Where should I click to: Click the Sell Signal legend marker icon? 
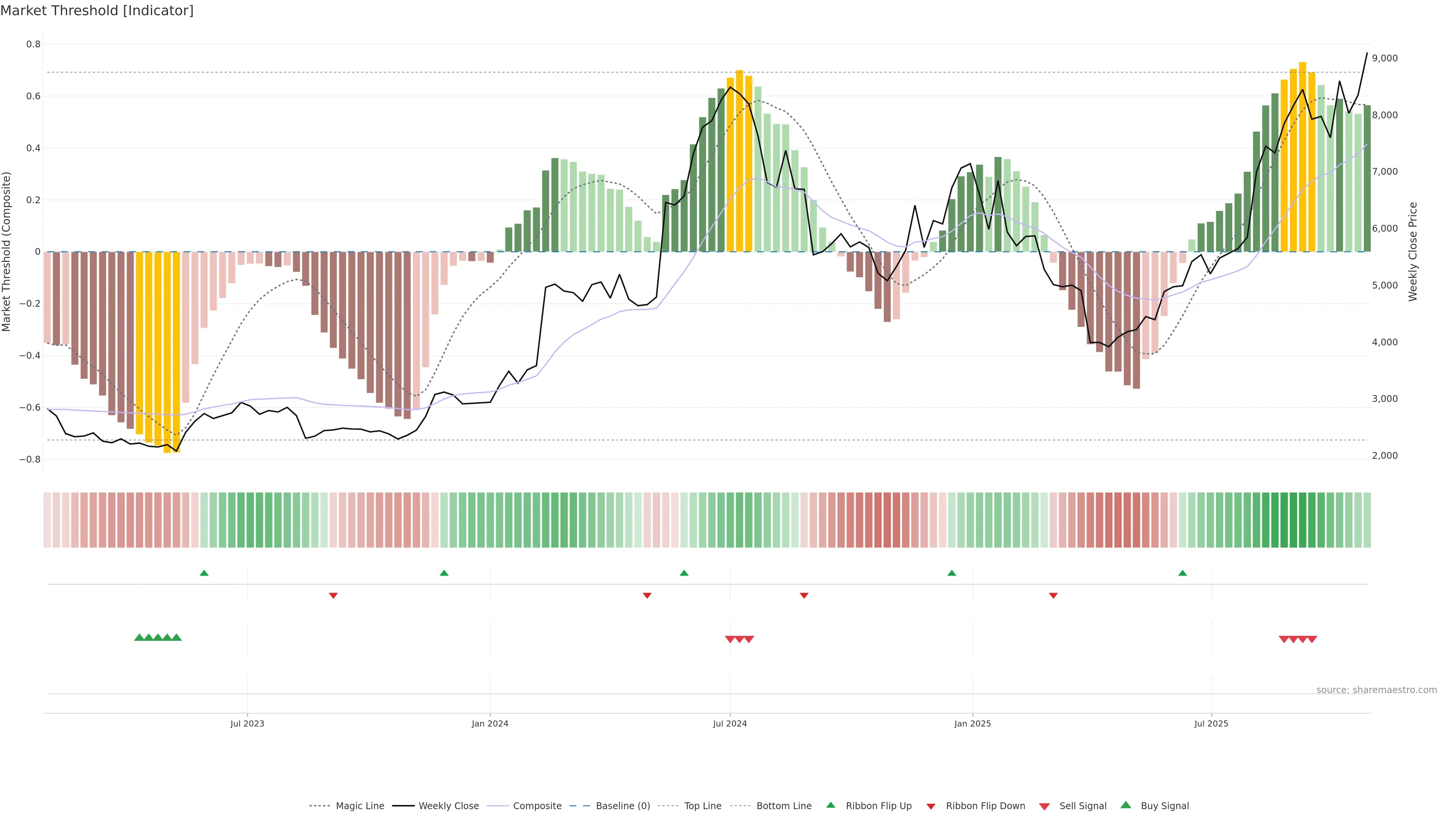(x=1045, y=806)
